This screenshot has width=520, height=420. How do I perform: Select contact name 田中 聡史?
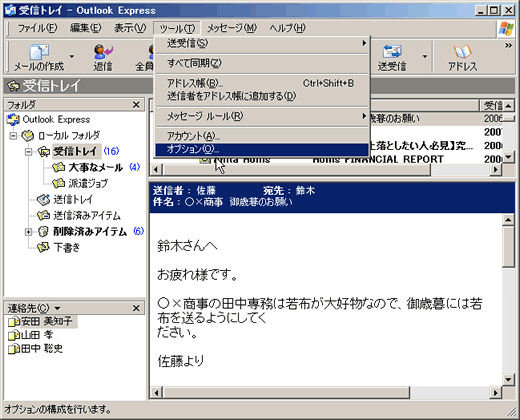click(x=42, y=349)
